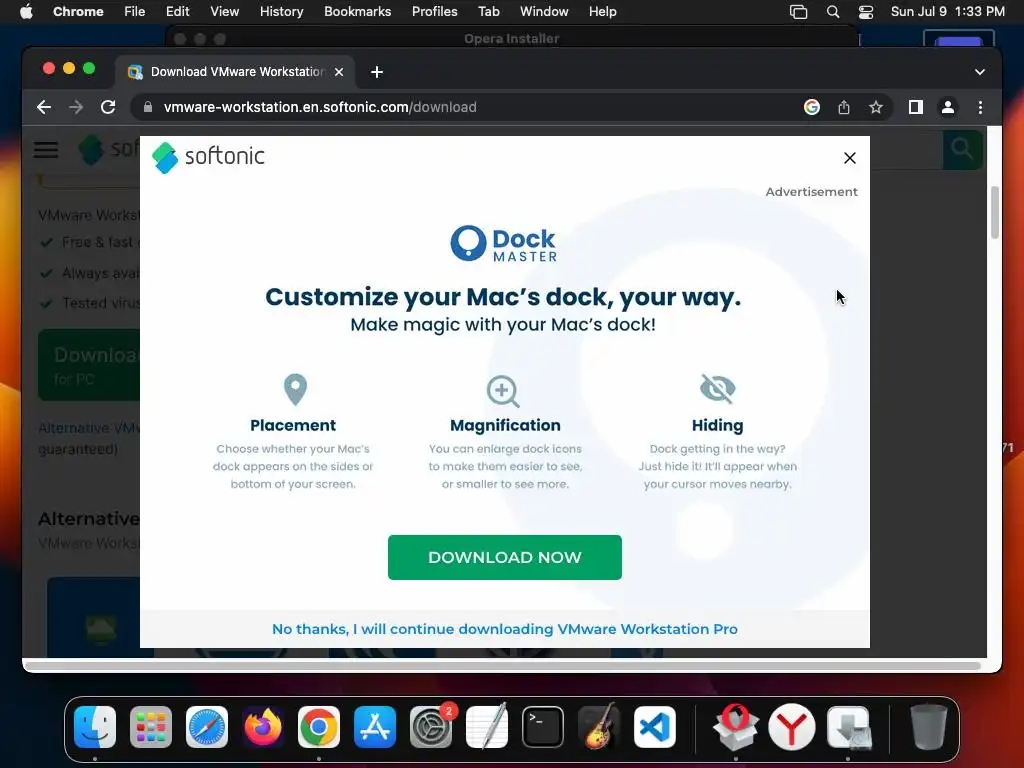Open the Profiles menu

click(434, 12)
